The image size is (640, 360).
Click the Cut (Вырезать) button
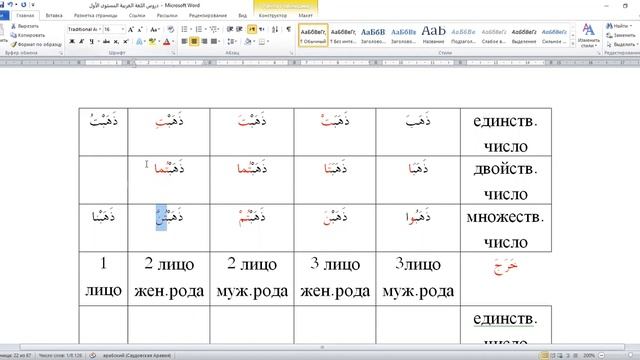(x=25, y=26)
